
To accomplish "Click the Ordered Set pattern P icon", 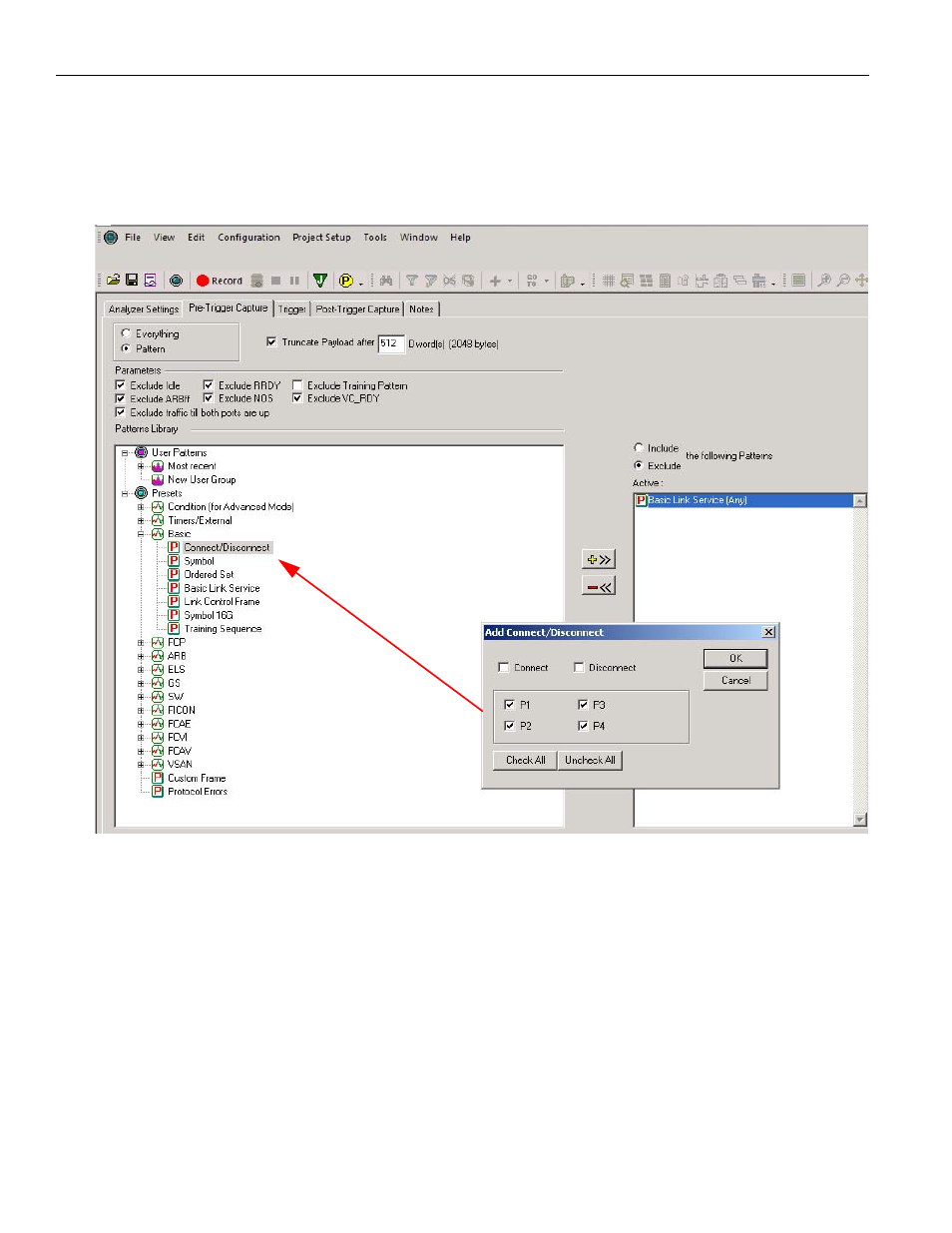I will tap(174, 574).
